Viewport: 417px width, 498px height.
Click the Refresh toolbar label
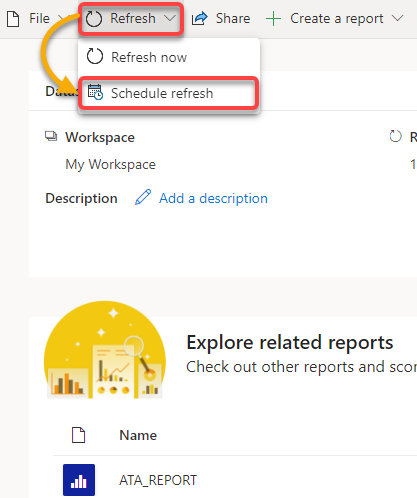tap(133, 18)
